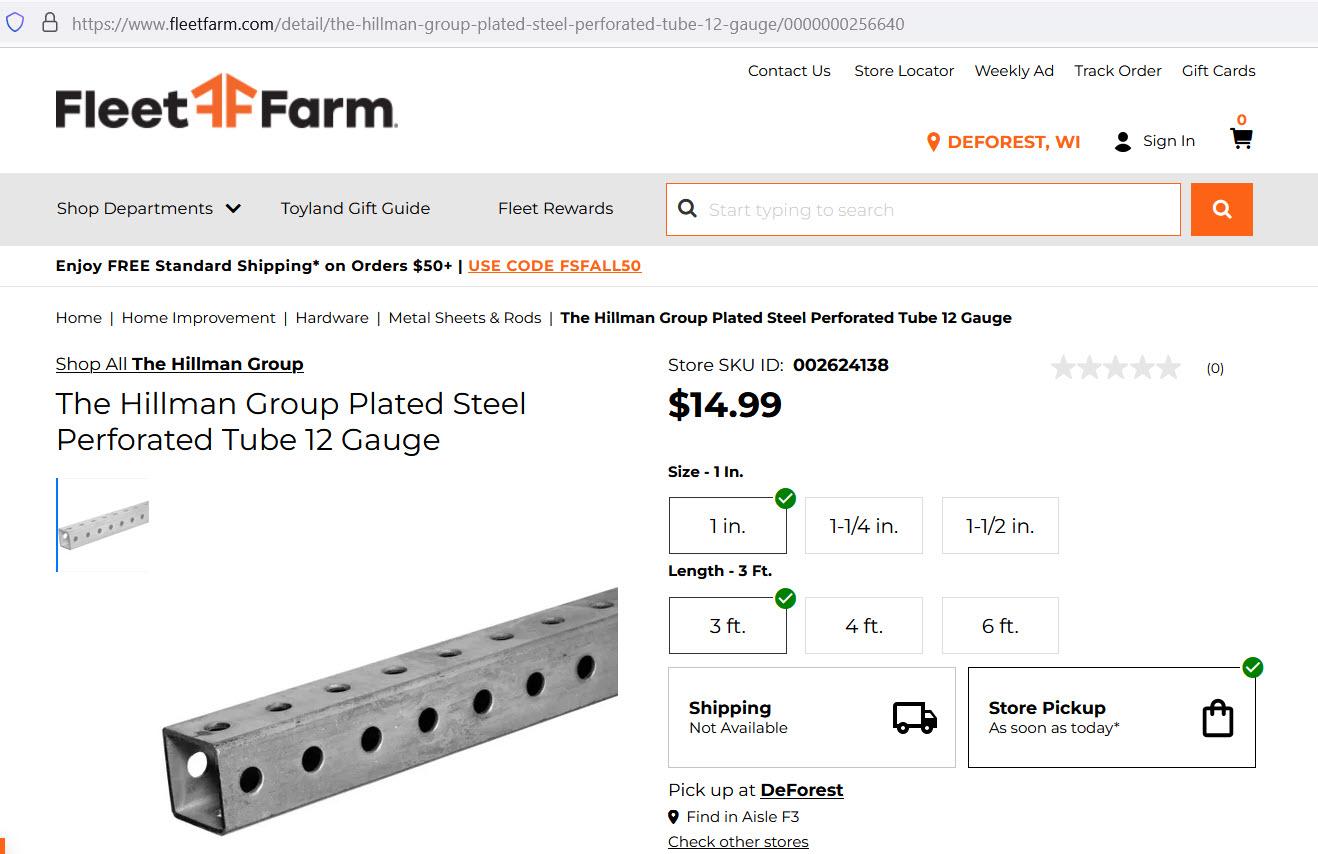Screen dimensions: 1318x854
Task: Expand the Shop Departments menu
Action: pos(148,209)
